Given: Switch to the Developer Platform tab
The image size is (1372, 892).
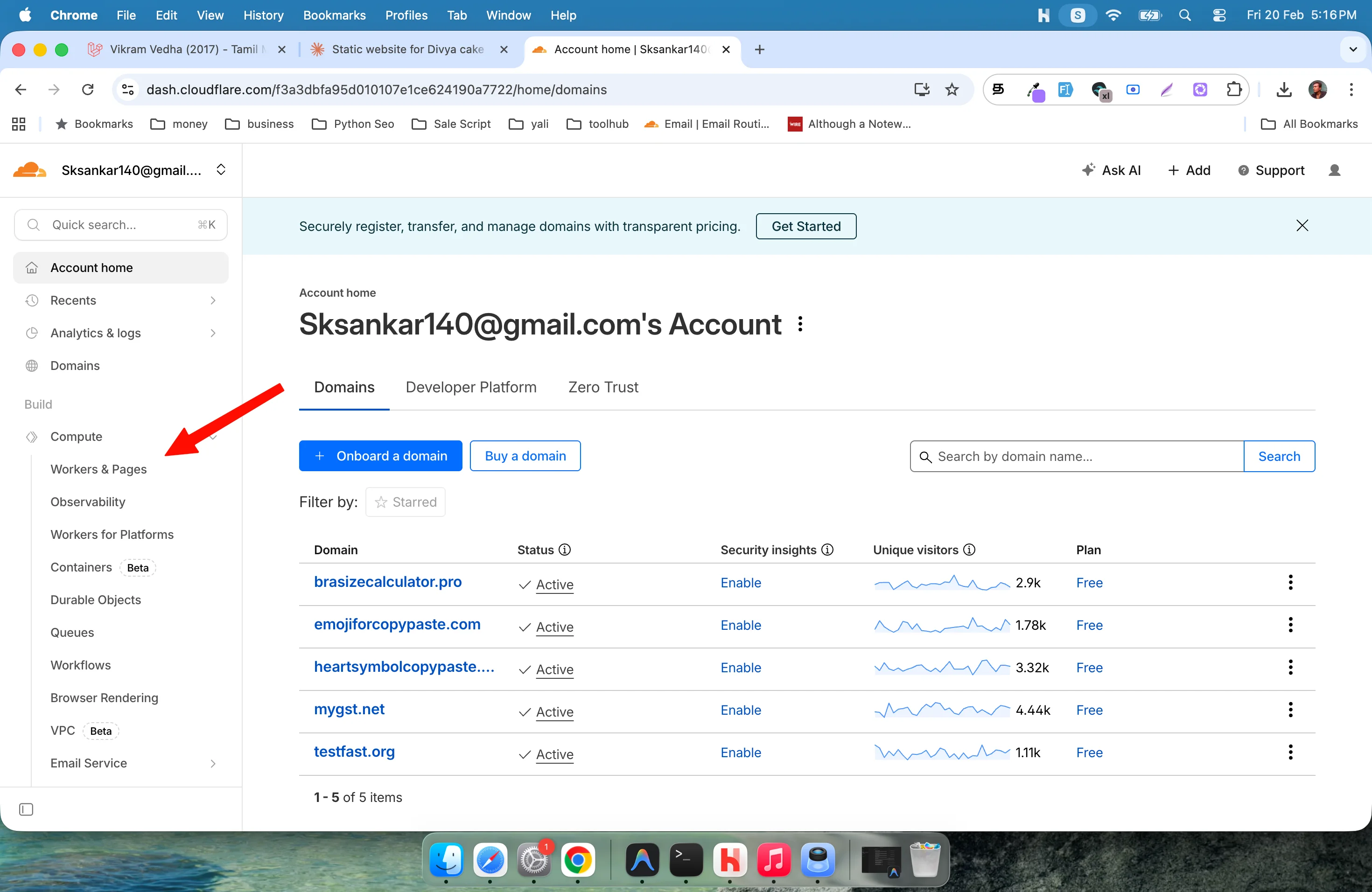Looking at the screenshot, I should (x=470, y=387).
